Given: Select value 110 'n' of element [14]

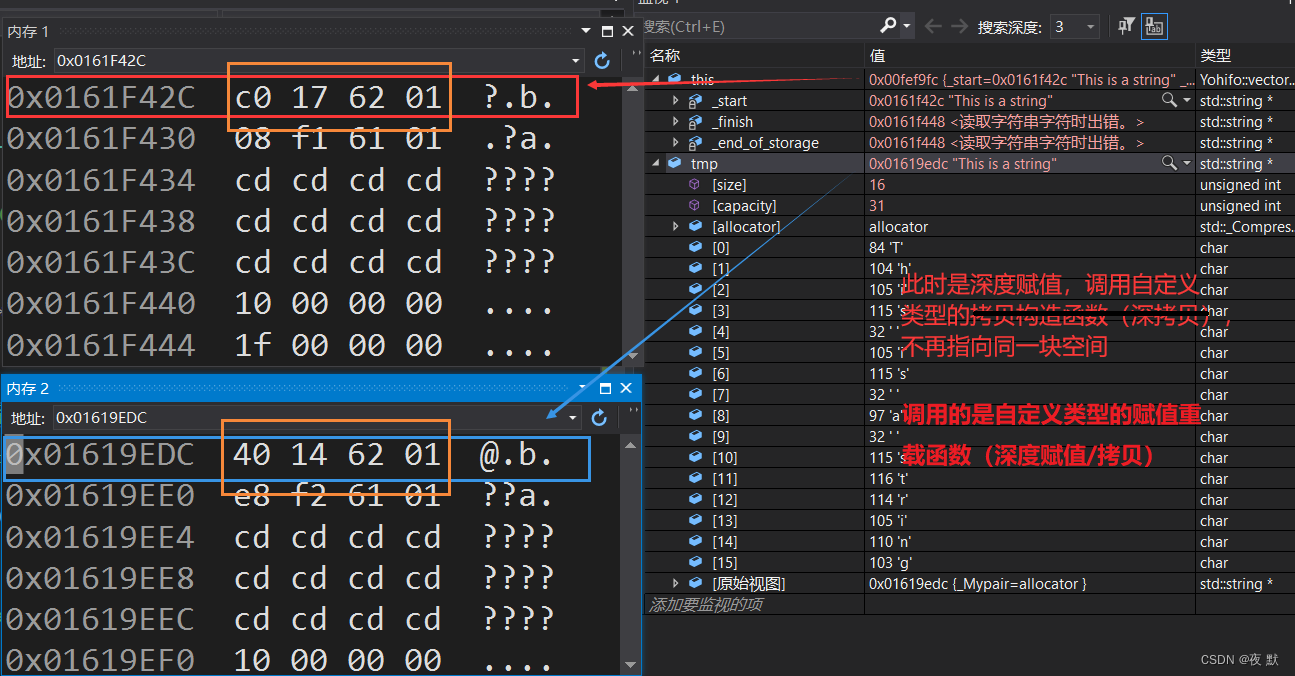Looking at the screenshot, I should tap(890, 542).
